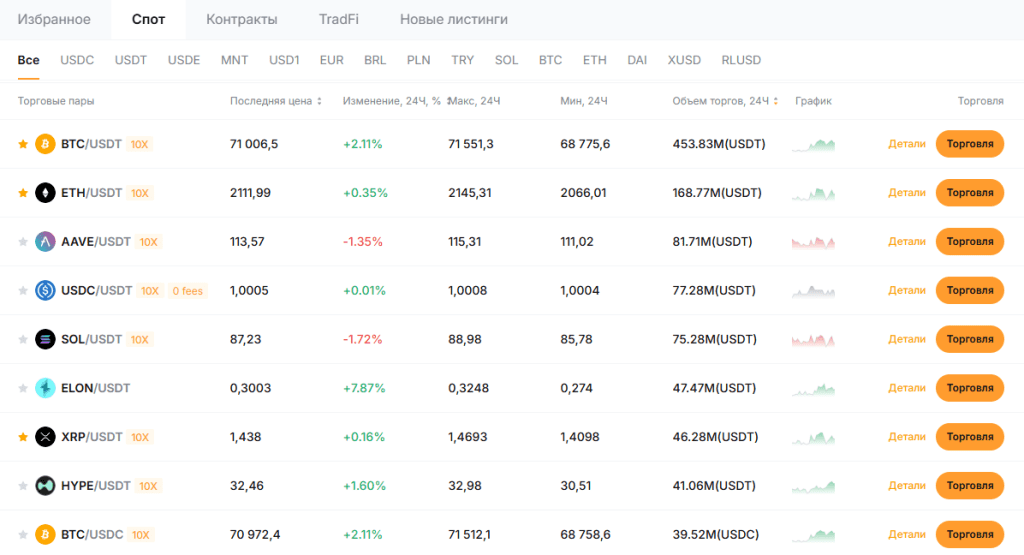Remove ETH/USDT from favorites via star

click(x=23, y=193)
